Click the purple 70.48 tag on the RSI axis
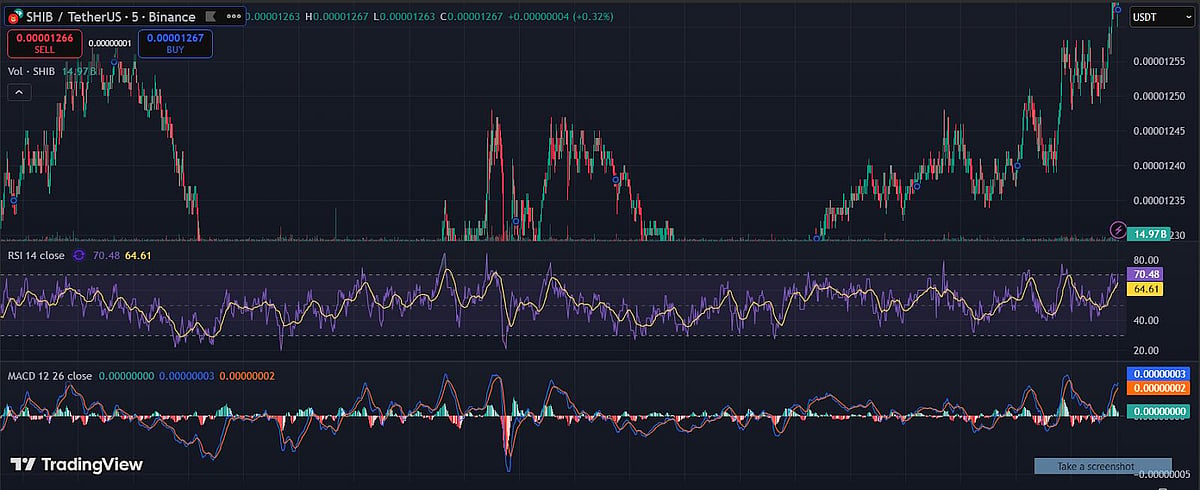The height and width of the screenshot is (490, 1200). tap(1145, 273)
